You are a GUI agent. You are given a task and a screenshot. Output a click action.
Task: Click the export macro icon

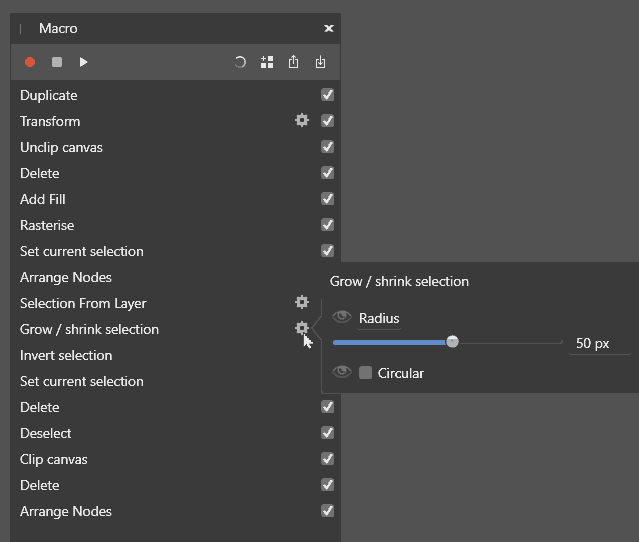click(293, 62)
